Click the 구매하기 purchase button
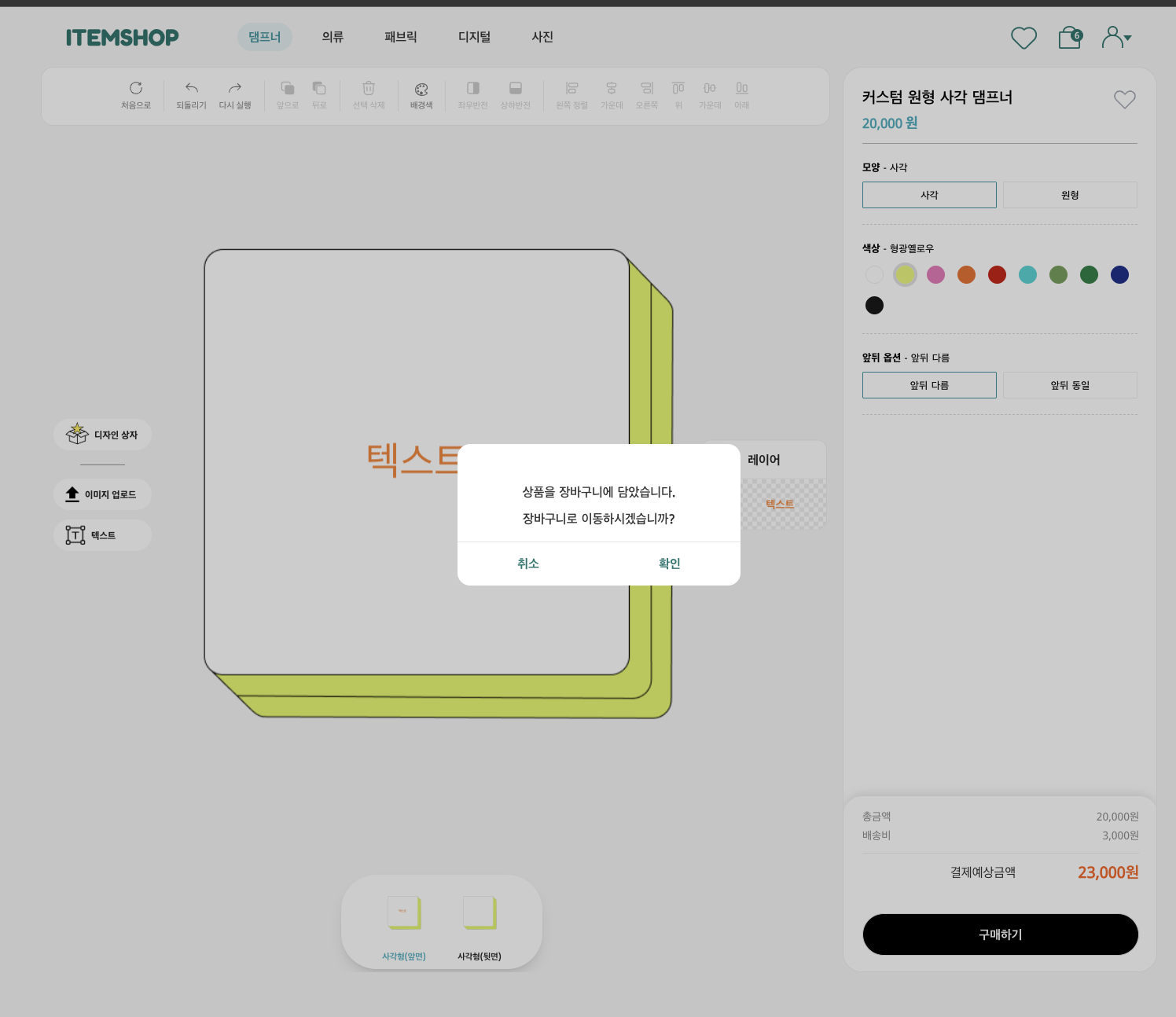 point(1000,934)
